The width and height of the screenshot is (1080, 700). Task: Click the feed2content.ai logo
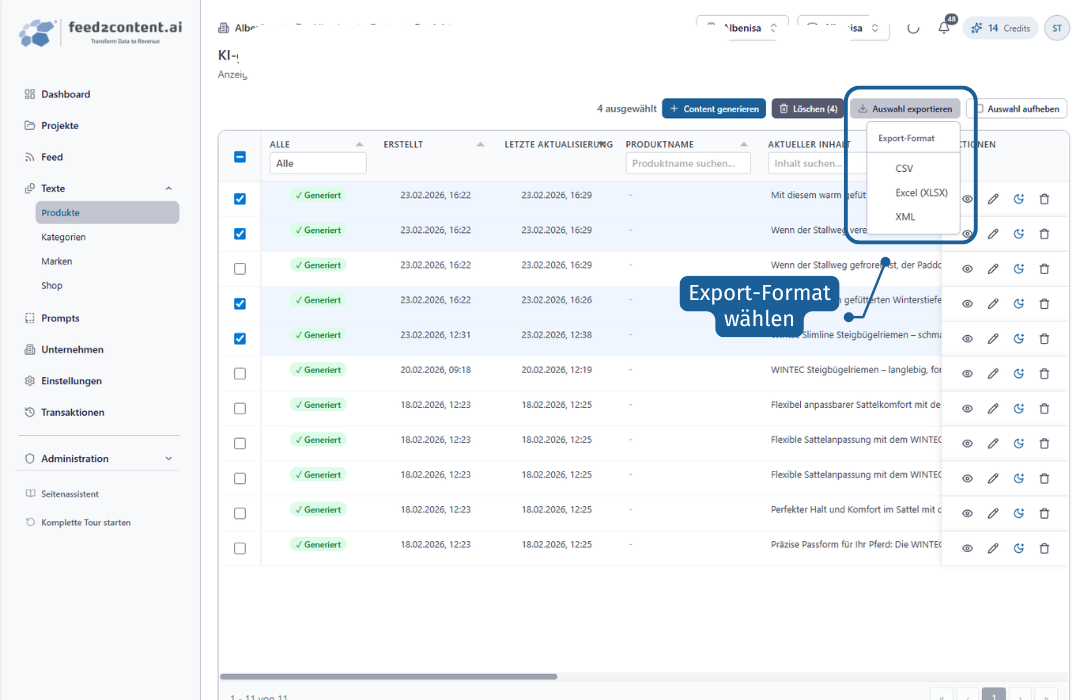pyautogui.click(x=101, y=32)
